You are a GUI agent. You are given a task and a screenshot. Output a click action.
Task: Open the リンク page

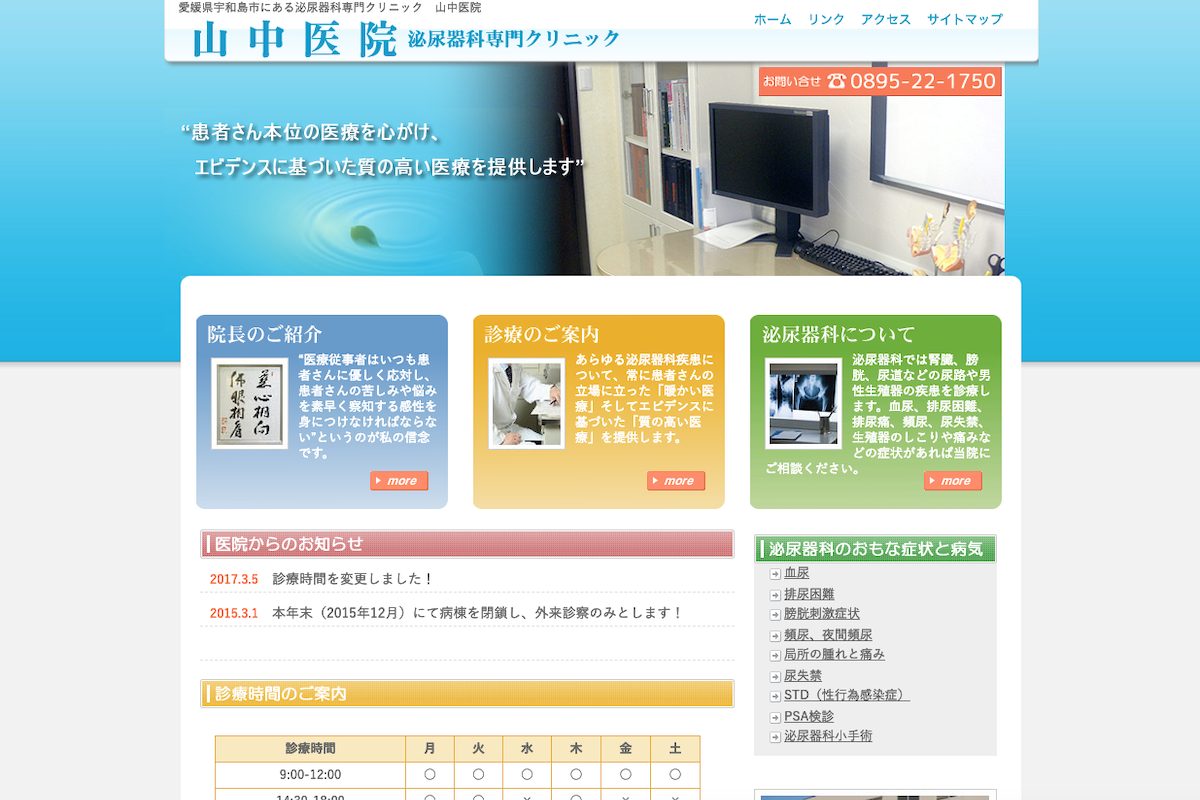[x=826, y=18]
